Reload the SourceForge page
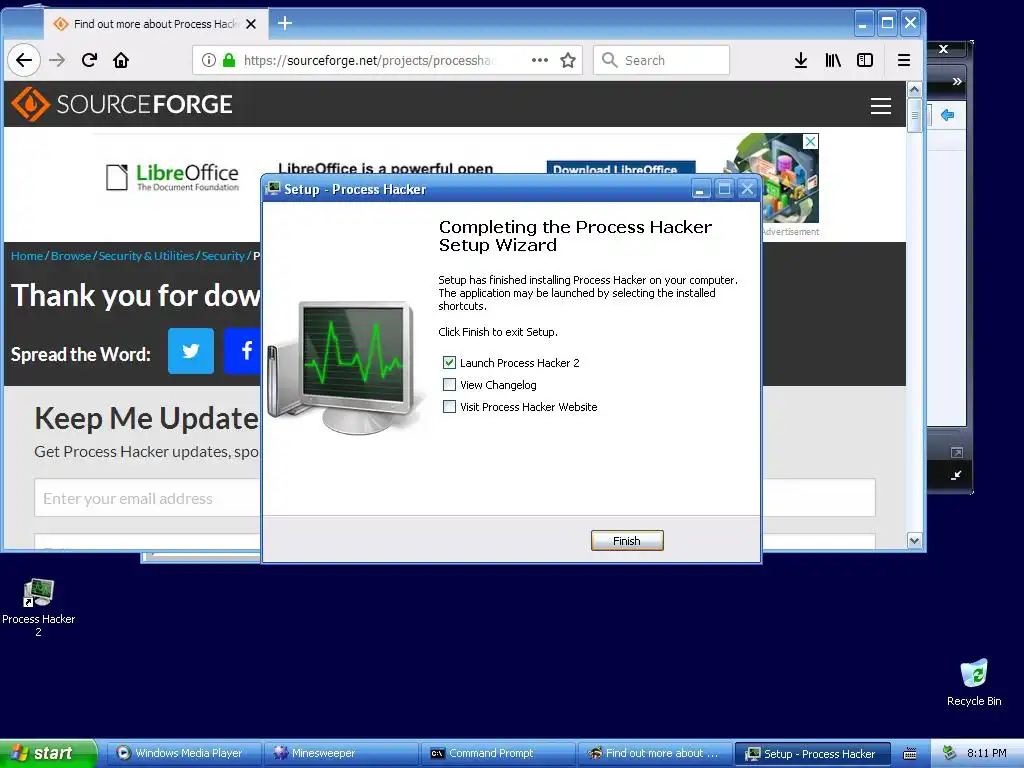This screenshot has width=1024, height=768. (x=89, y=60)
